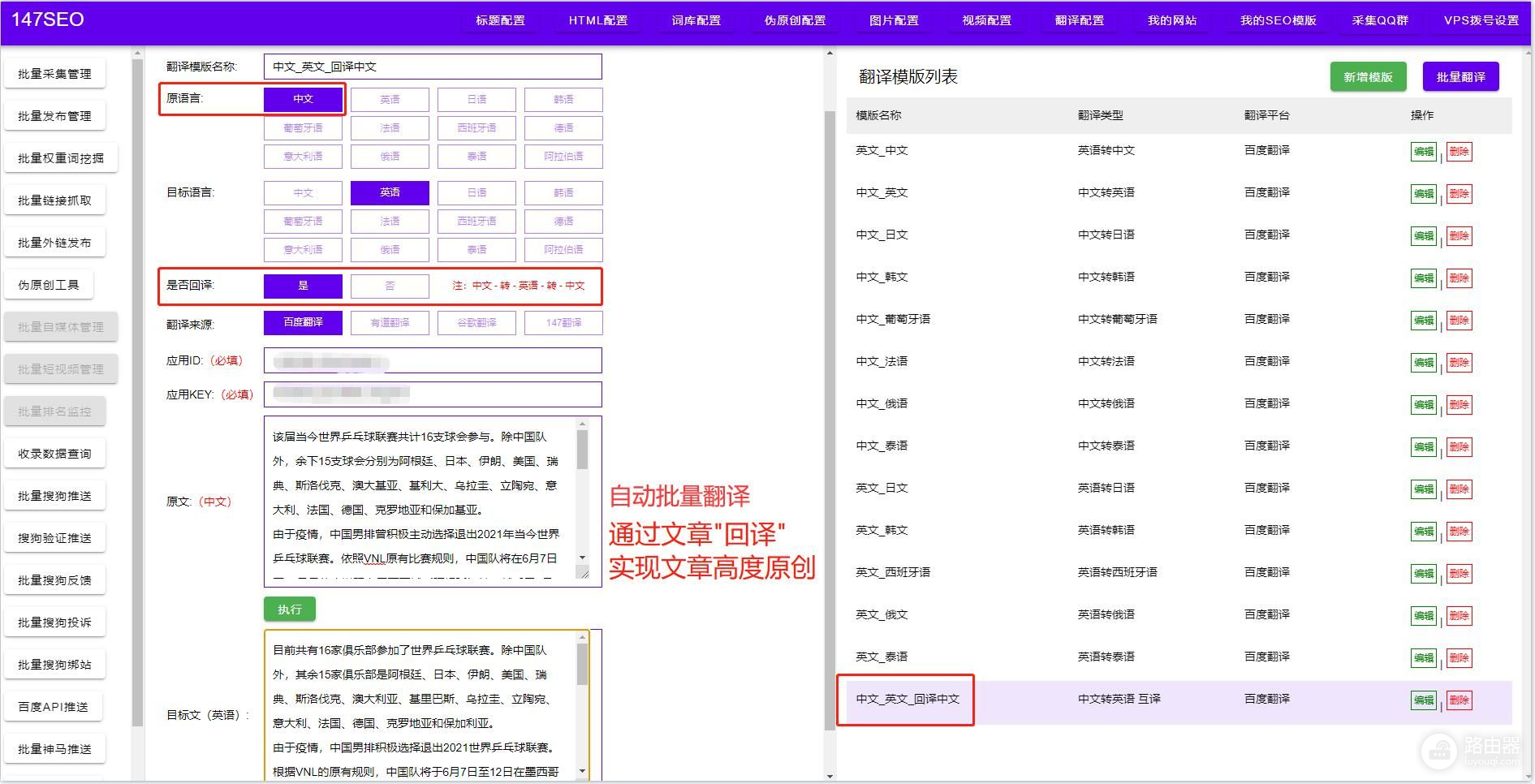This screenshot has height=784, width=1535.
Task: Edit the 中文_法语 template
Action: [1424, 363]
